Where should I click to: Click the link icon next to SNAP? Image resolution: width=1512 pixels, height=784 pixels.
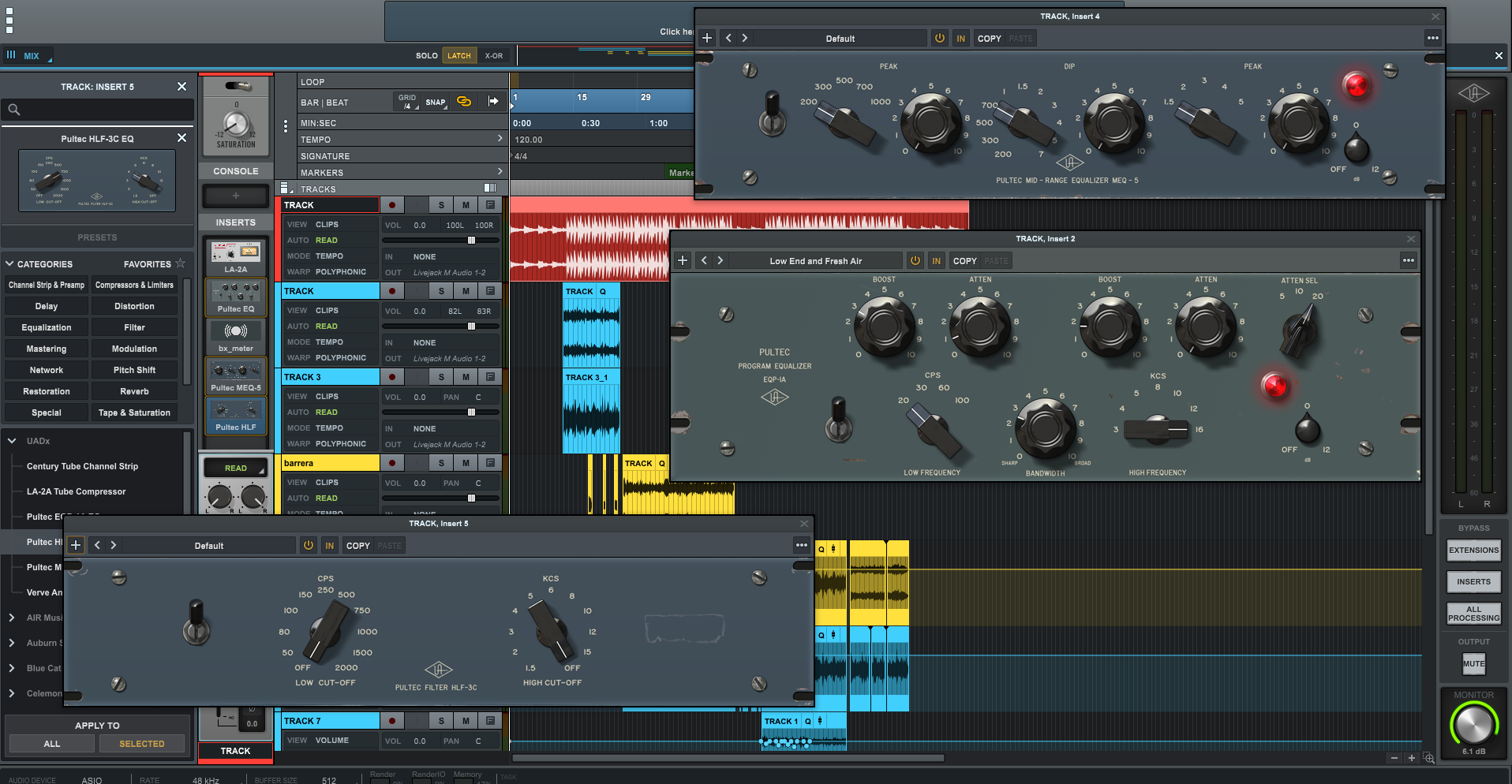464,101
